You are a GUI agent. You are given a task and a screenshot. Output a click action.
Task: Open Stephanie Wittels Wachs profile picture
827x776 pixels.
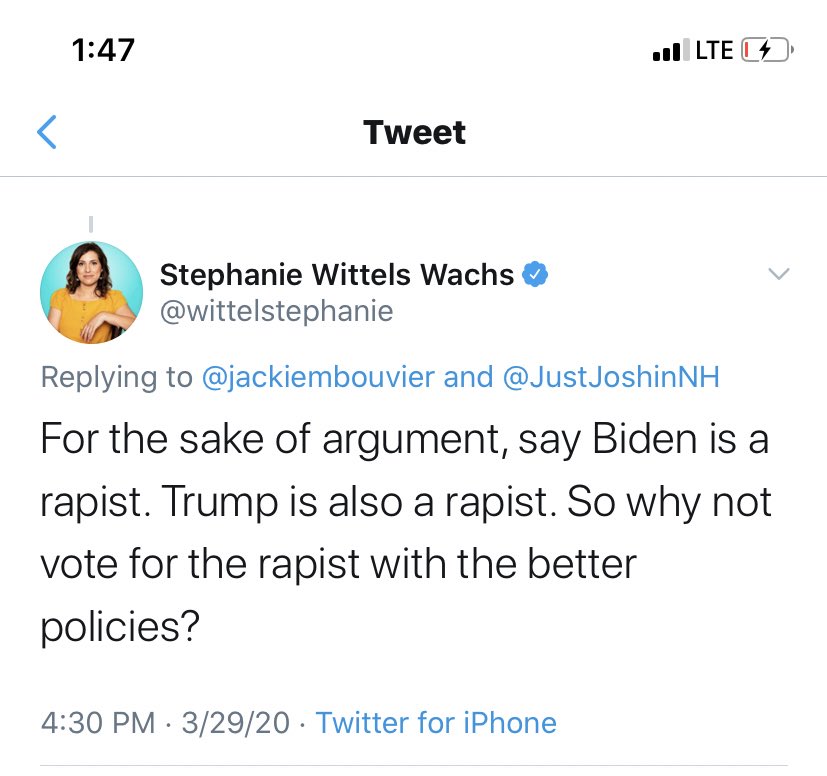[91, 292]
